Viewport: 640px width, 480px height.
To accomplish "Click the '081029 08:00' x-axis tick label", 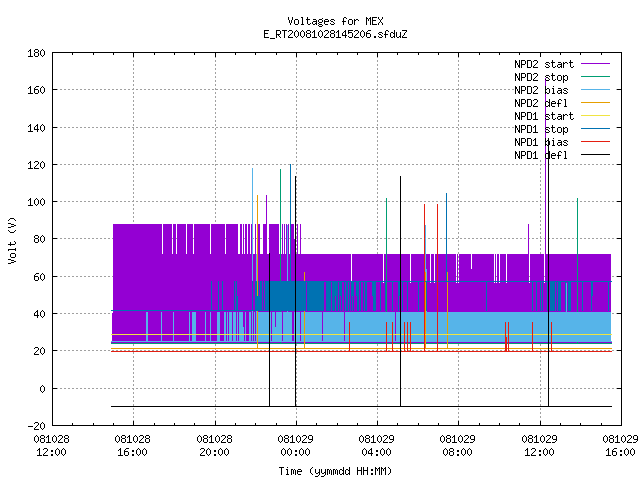I will click(x=458, y=446).
